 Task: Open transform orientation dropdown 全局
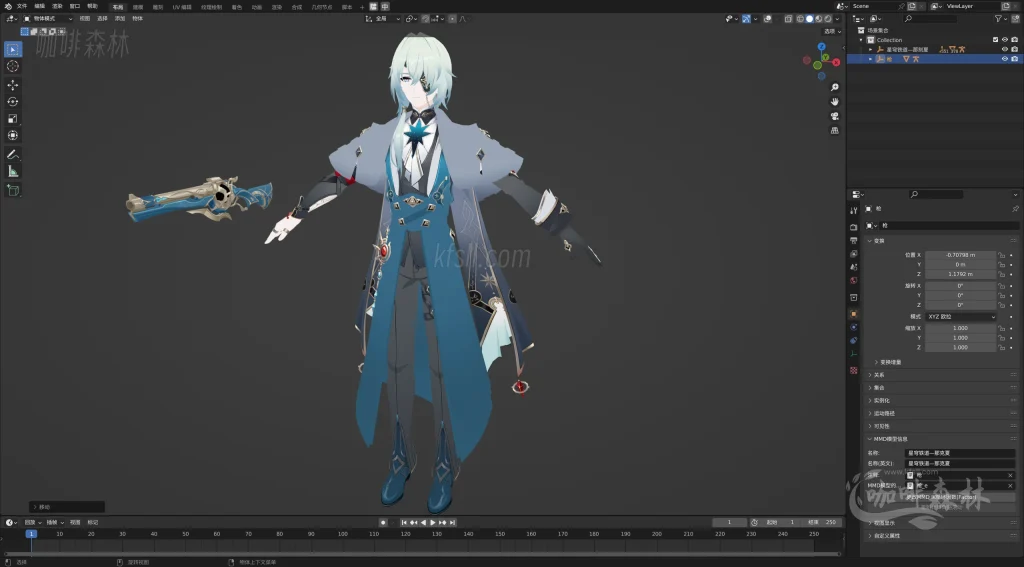point(383,19)
